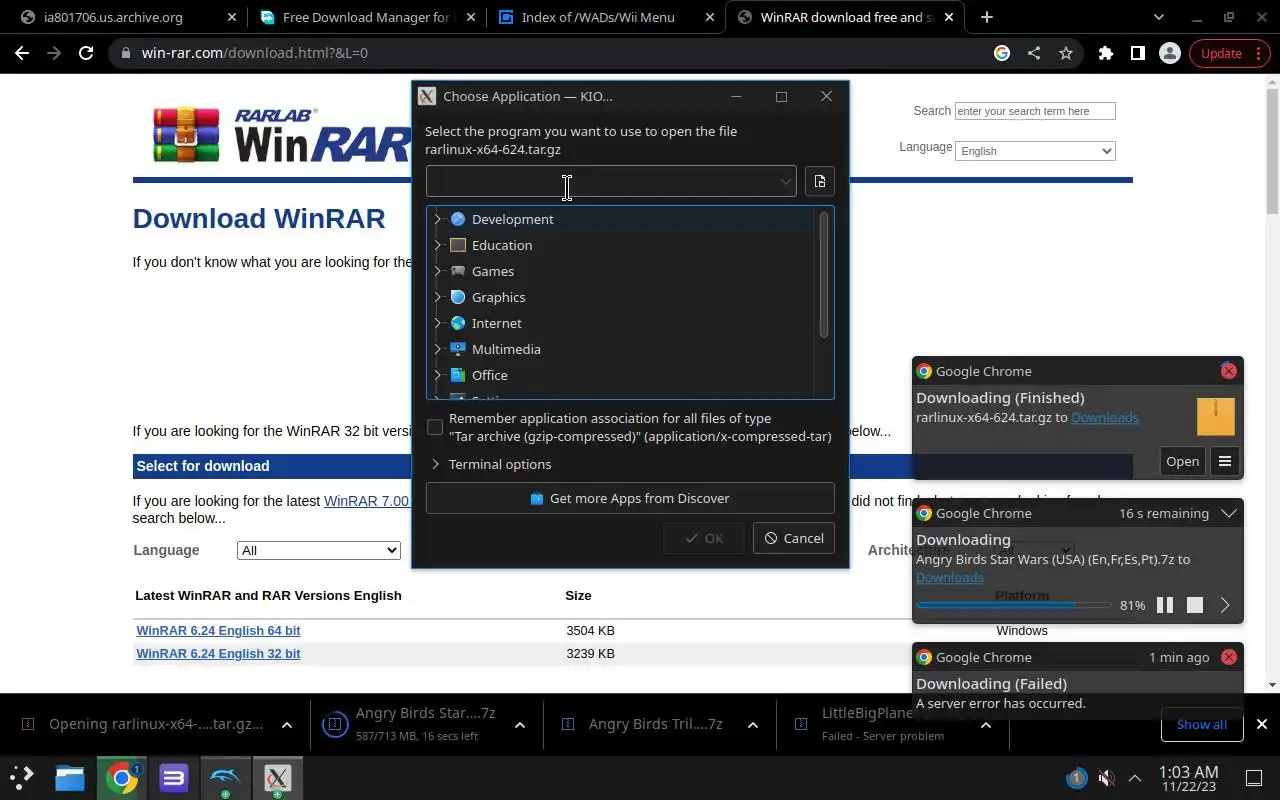Image resolution: width=1280 pixels, height=800 pixels.
Task: Click the website search input field
Action: 1035,111
